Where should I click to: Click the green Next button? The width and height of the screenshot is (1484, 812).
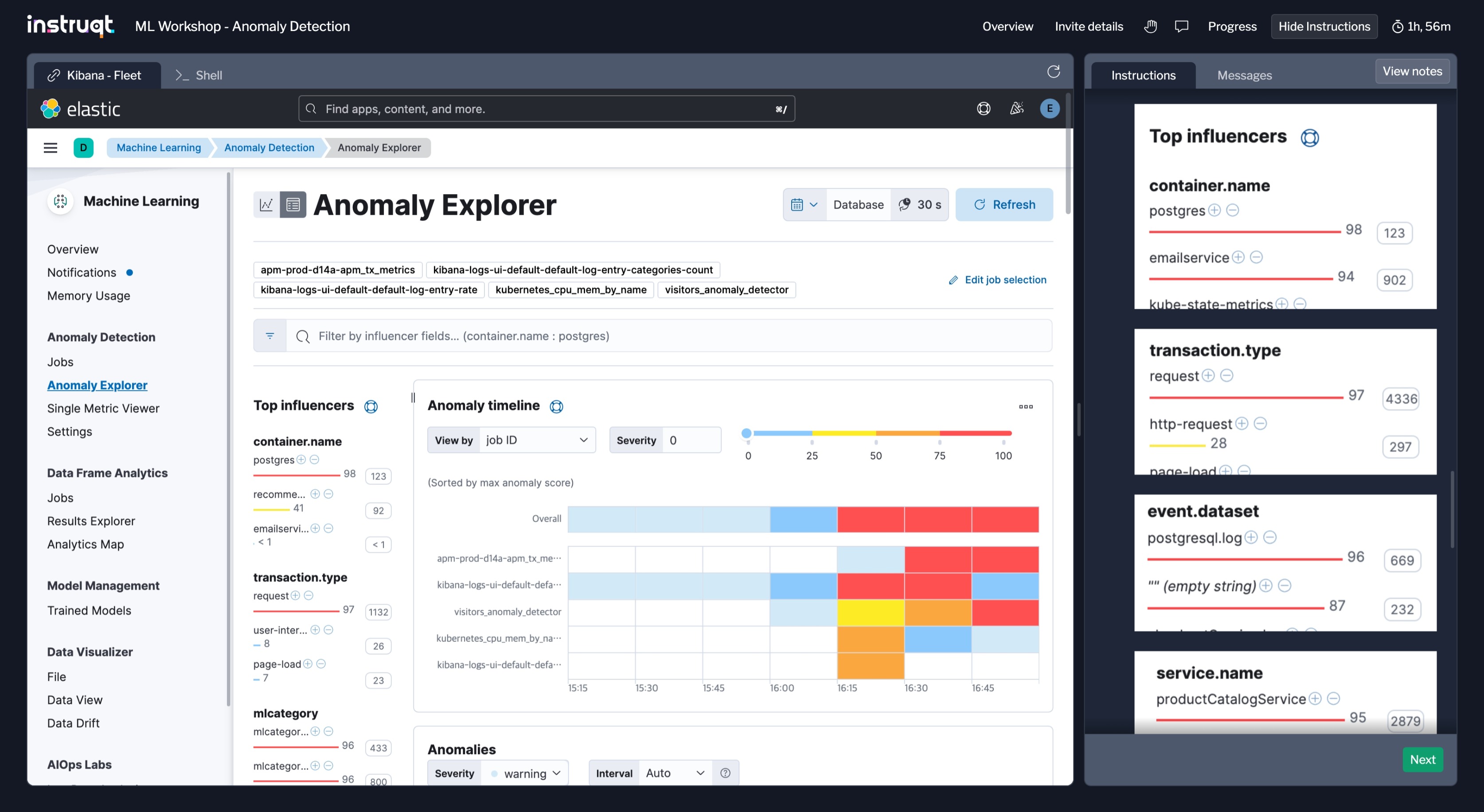[x=1422, y=760]
